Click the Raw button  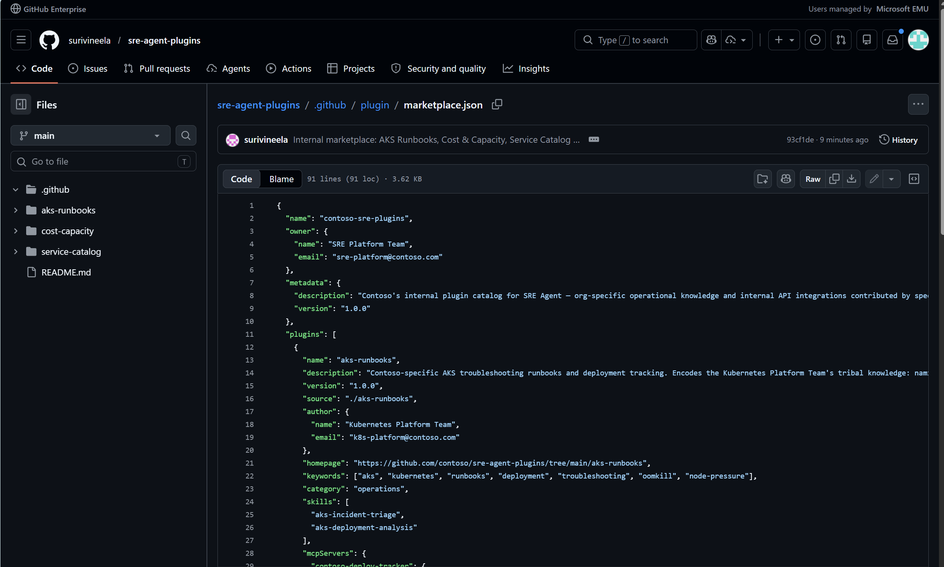click(813, 179)
